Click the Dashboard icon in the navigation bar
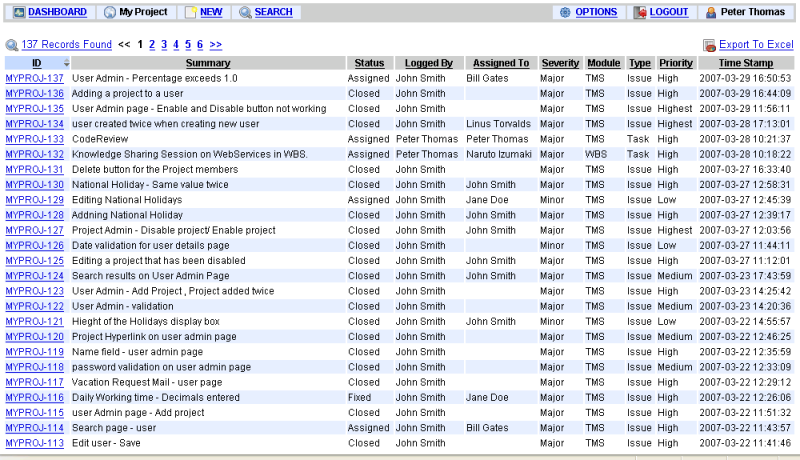 [19, 12]
